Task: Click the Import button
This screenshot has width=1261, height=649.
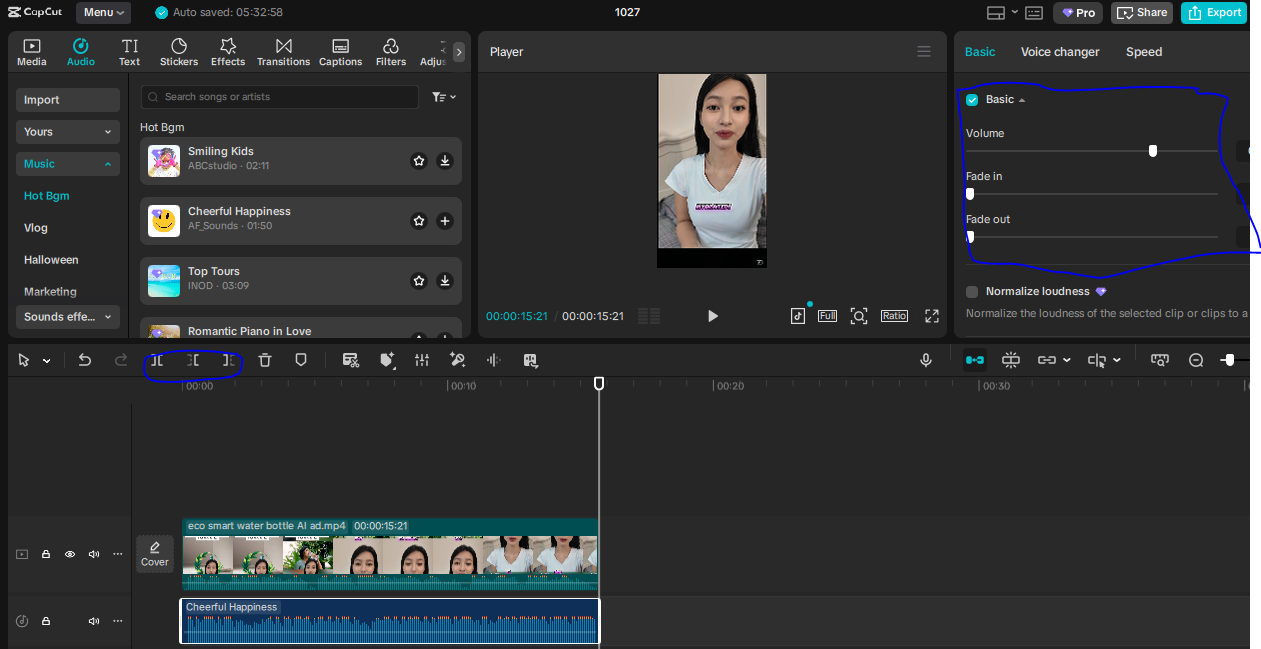Action: (68, 100)
